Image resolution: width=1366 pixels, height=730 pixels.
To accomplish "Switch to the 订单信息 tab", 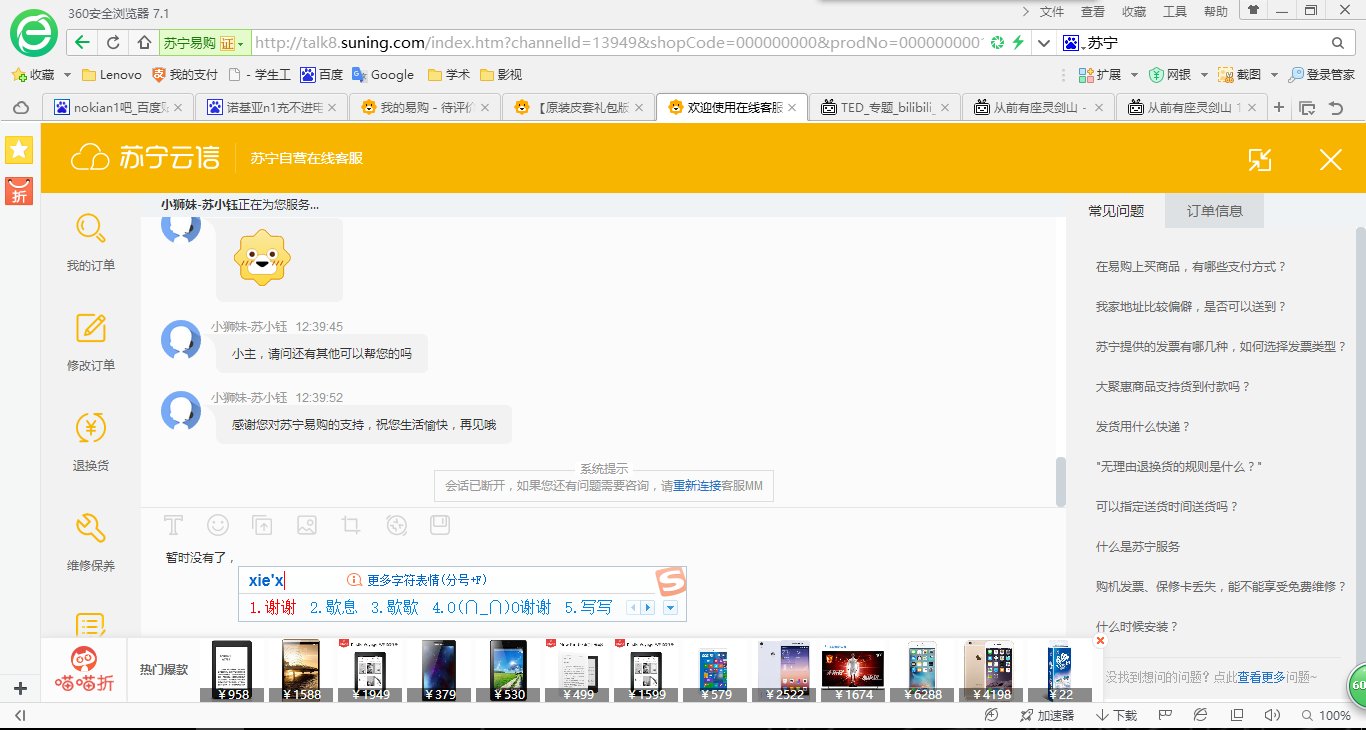I will tap(1215, 211).
